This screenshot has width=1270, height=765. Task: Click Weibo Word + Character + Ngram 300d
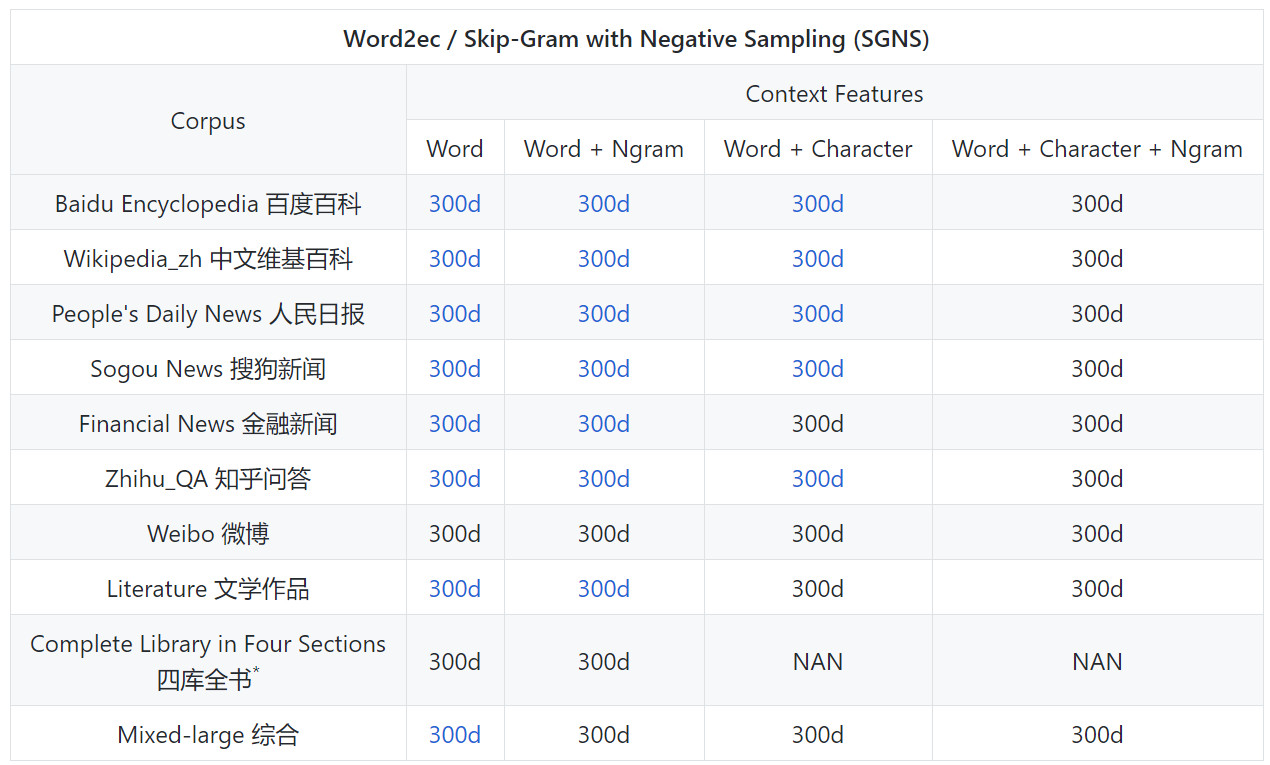point(1097,534)
